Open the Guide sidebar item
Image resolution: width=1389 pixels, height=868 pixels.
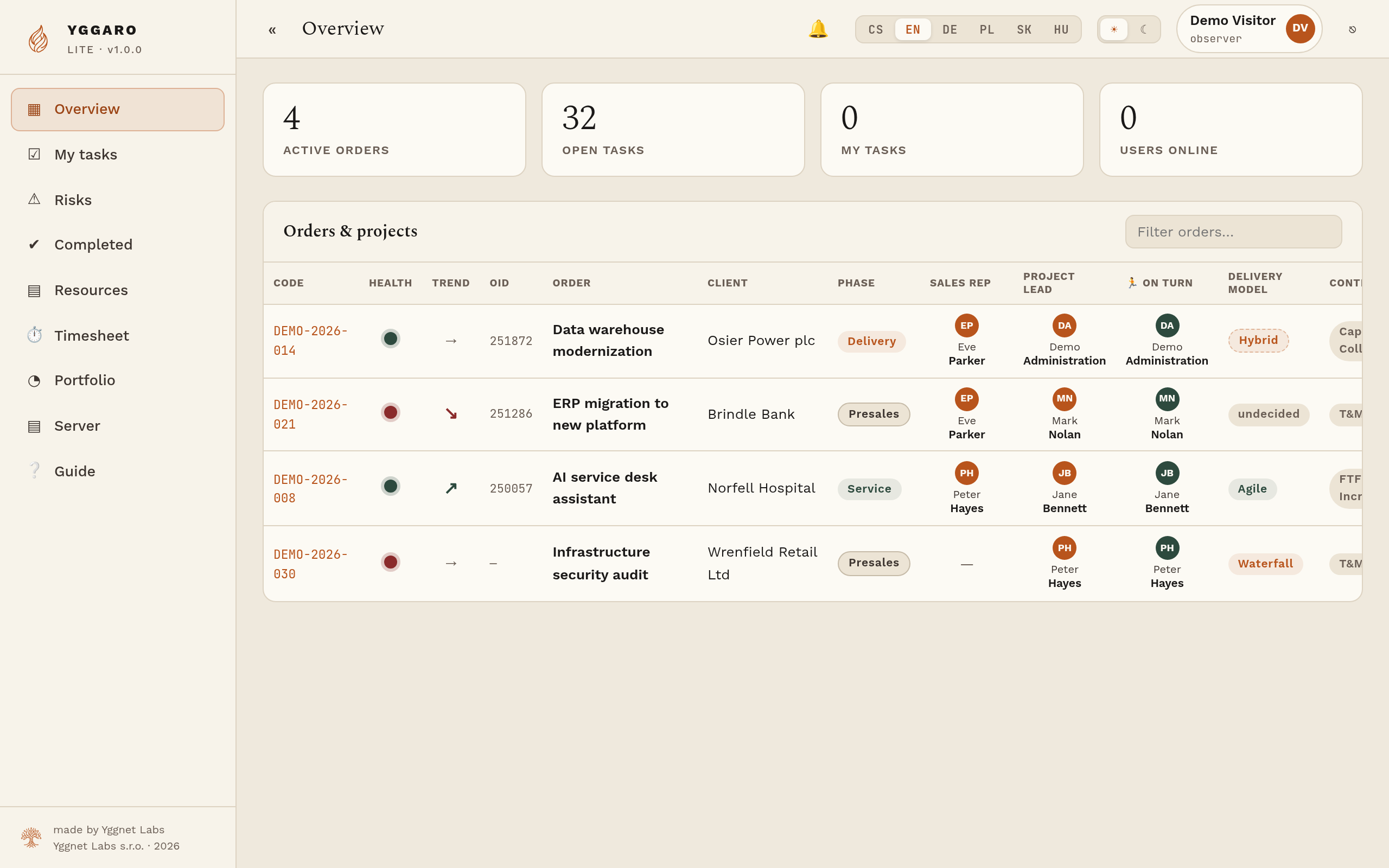[118, 471]
